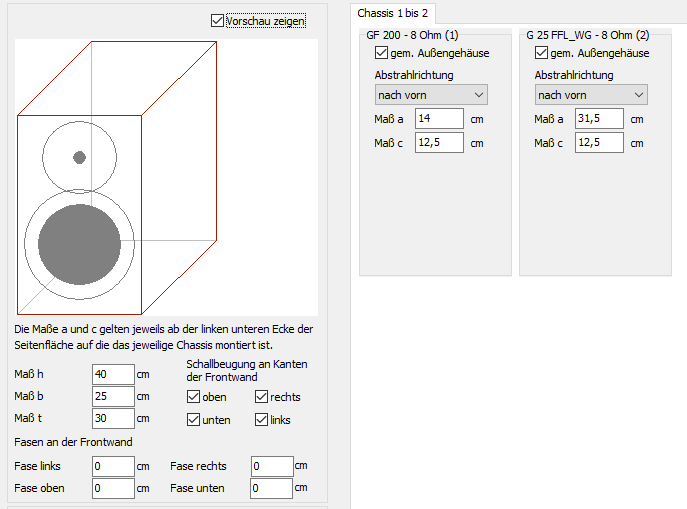Click the Maß h height field
The height and width of the screenshot is (509, 687).
(113, 374)
